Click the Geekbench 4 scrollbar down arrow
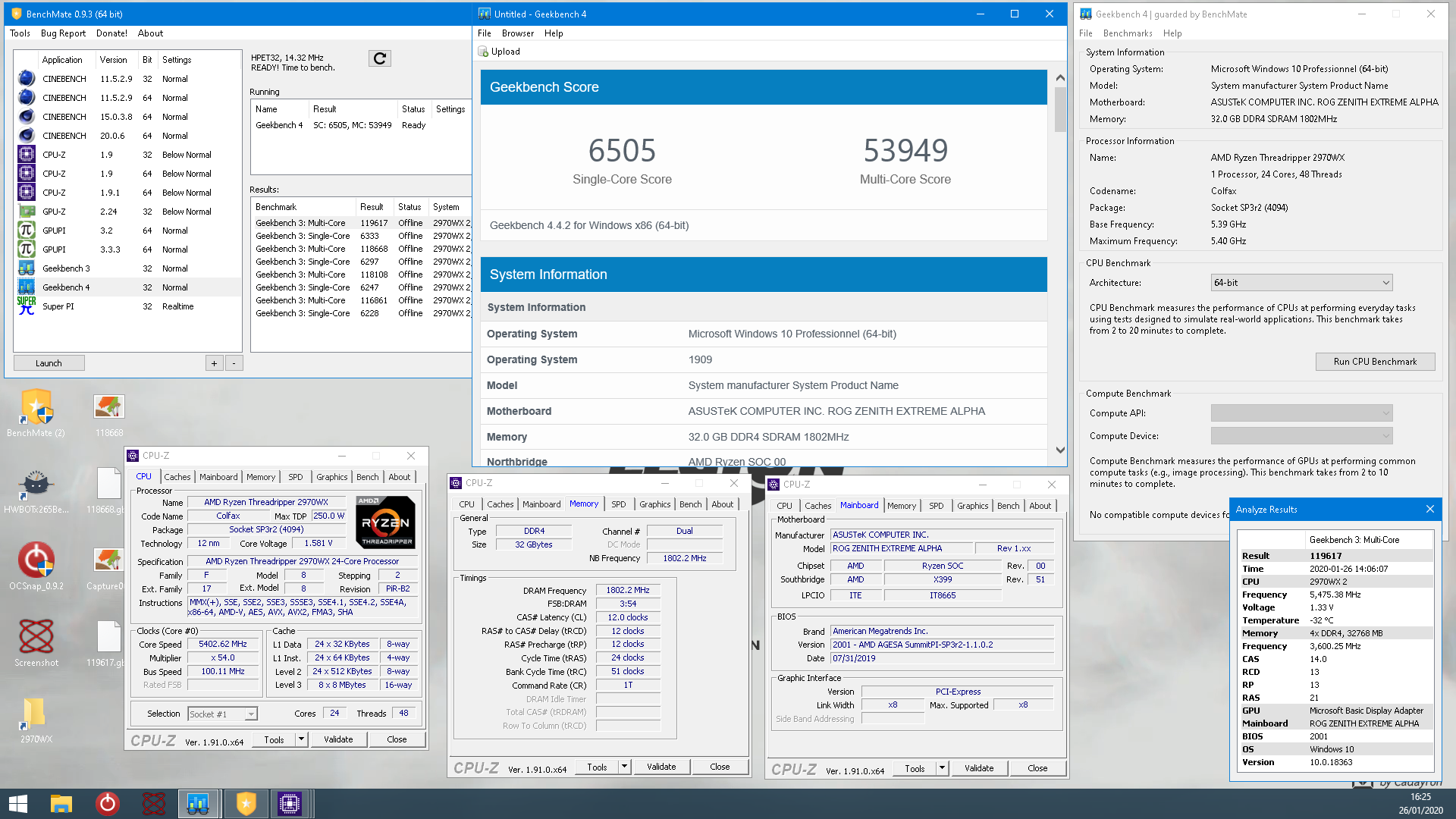The width and height of the screenshot is (1456, 819). pyautogui.click(x=1060, y=450)
